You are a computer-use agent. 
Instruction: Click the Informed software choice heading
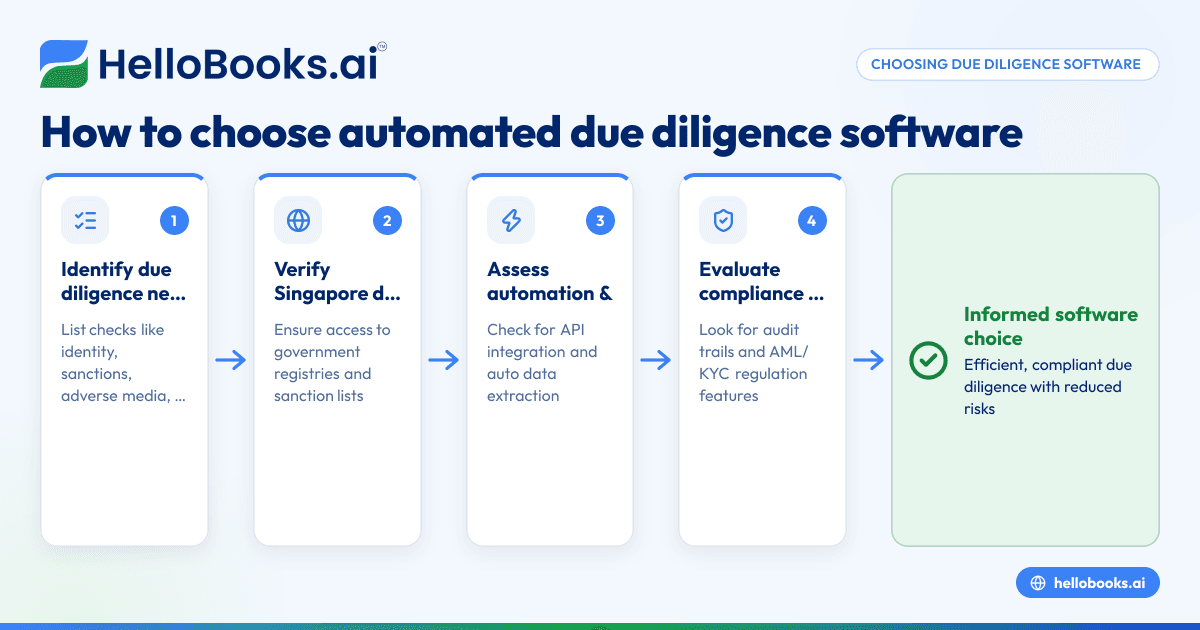(1050, 326)
